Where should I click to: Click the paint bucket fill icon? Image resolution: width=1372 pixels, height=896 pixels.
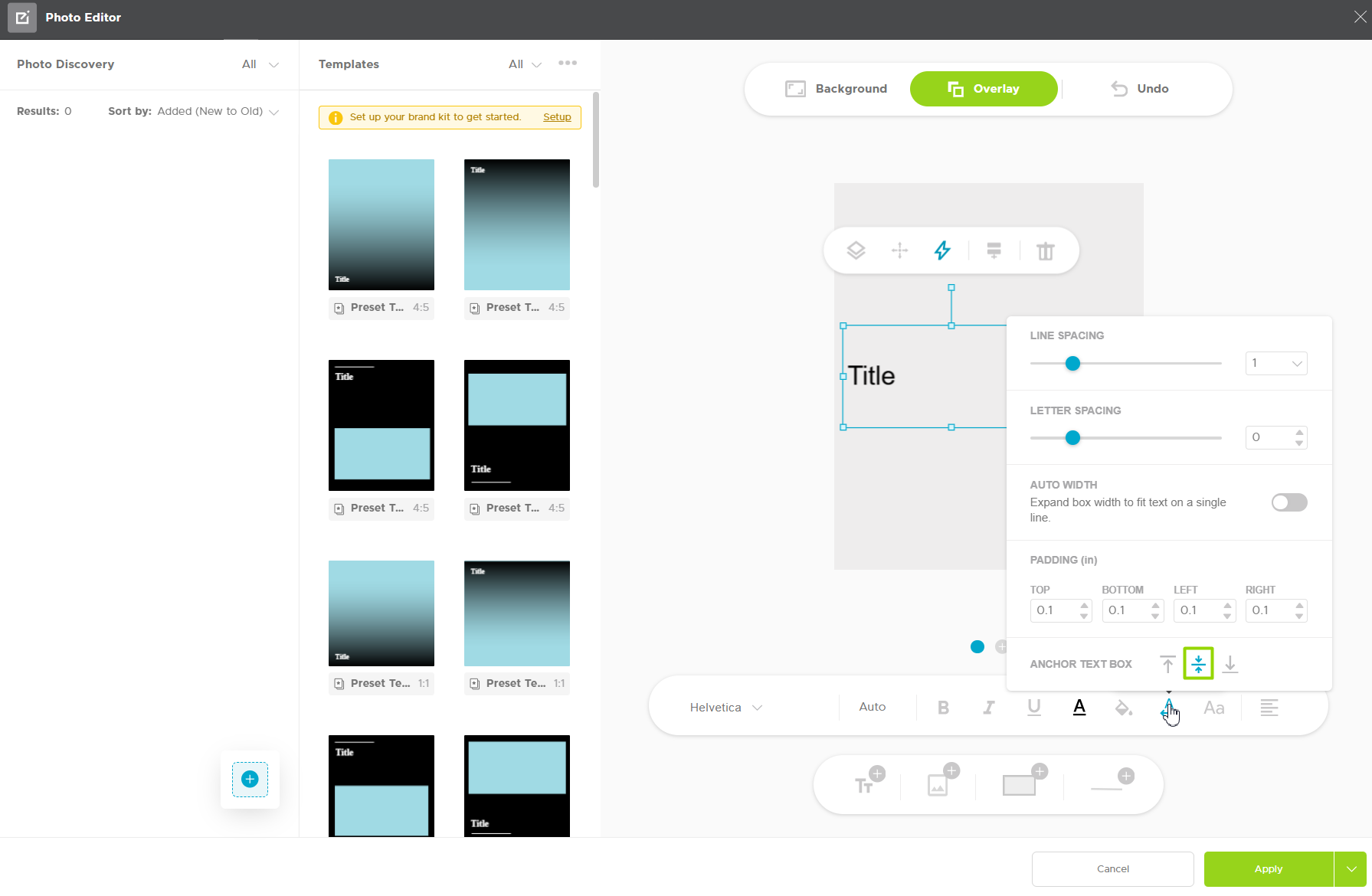coord(1124,708)
